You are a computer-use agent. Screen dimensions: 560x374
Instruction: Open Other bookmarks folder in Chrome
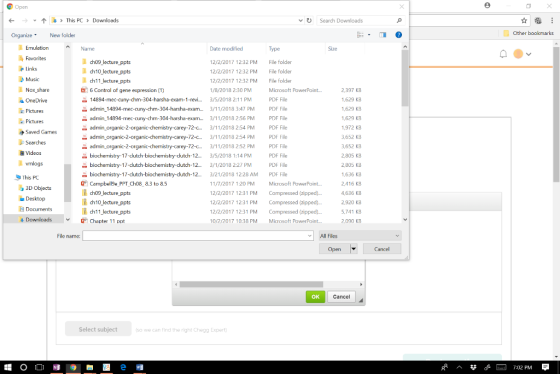pos(529,33)
